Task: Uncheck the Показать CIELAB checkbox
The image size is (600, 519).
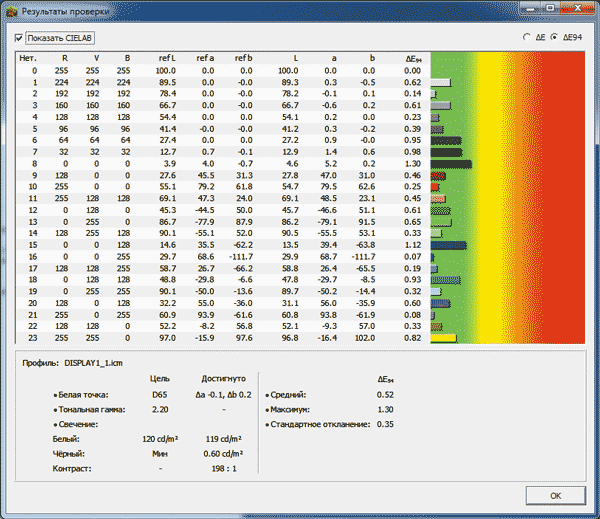Action: pyautogui.click(x=18, y=38)
